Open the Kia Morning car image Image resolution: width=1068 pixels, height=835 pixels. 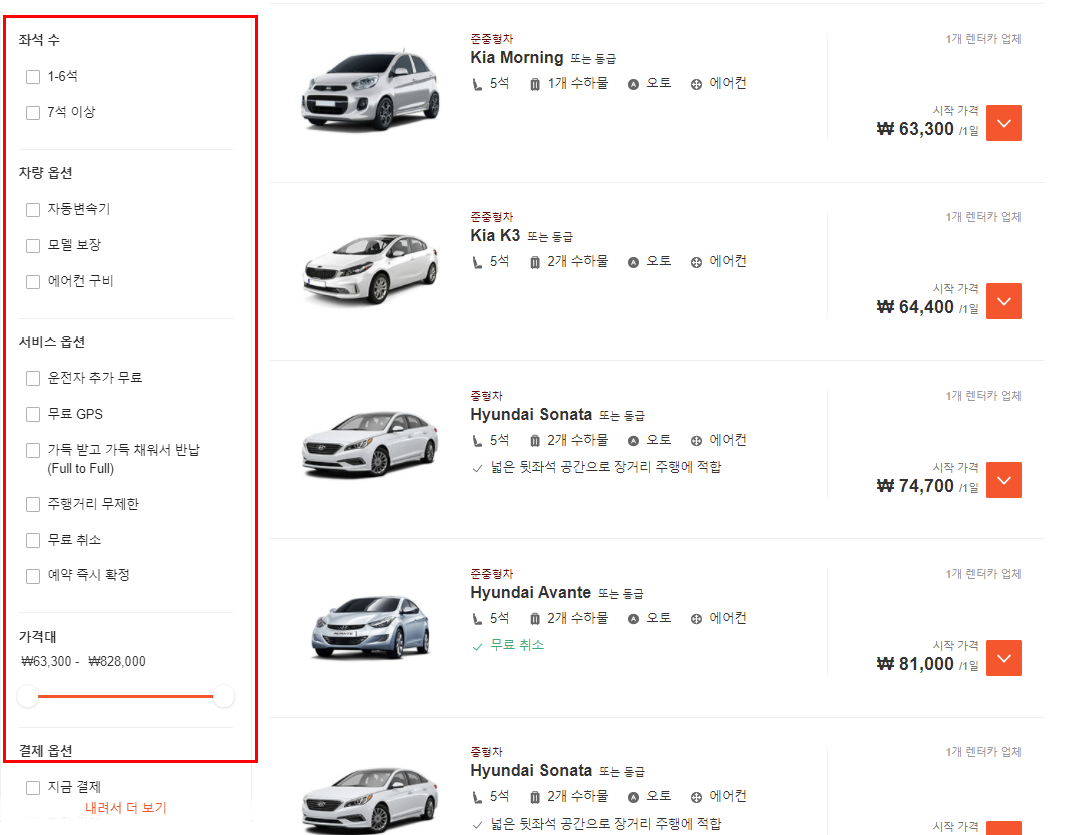point(371,89)
